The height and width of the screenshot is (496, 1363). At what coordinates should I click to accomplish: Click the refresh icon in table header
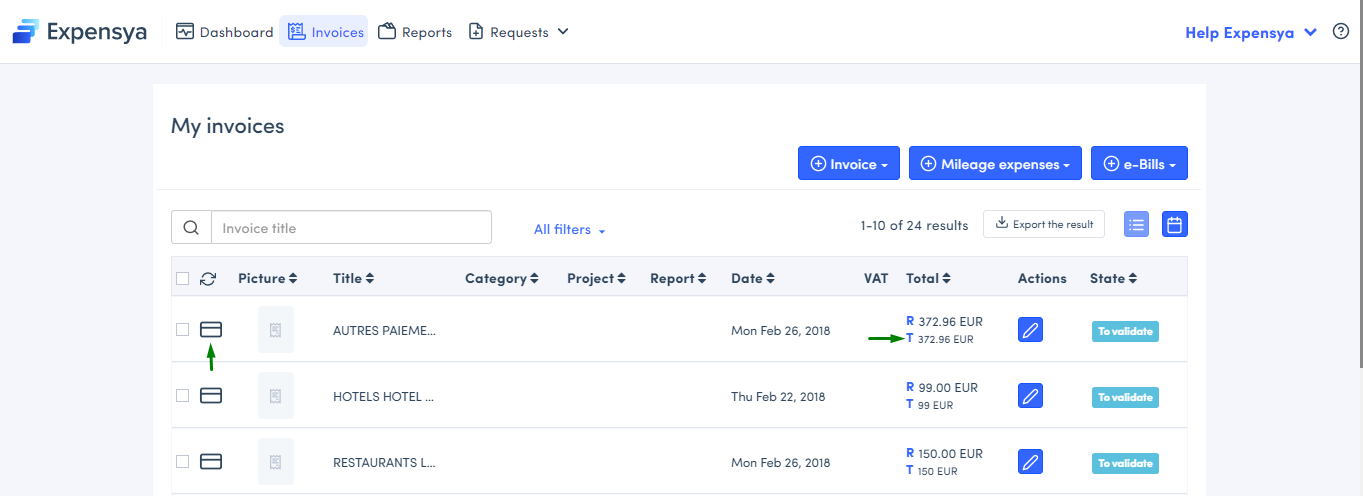coord(208,279)
